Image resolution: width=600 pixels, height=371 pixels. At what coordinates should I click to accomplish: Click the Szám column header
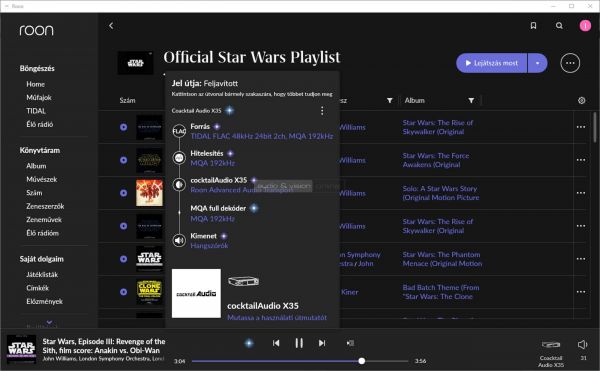click(x=127, y=100)
